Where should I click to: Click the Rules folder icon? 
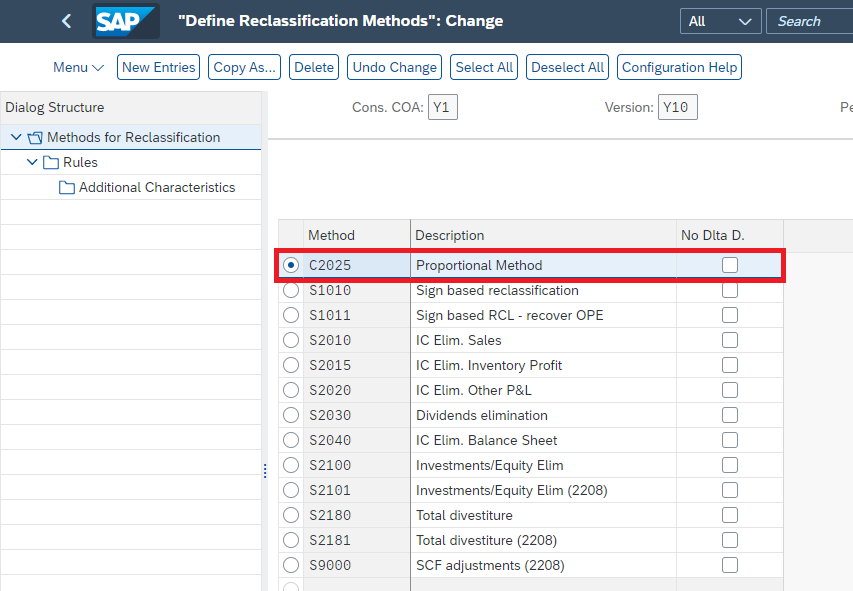click(51, 162)
